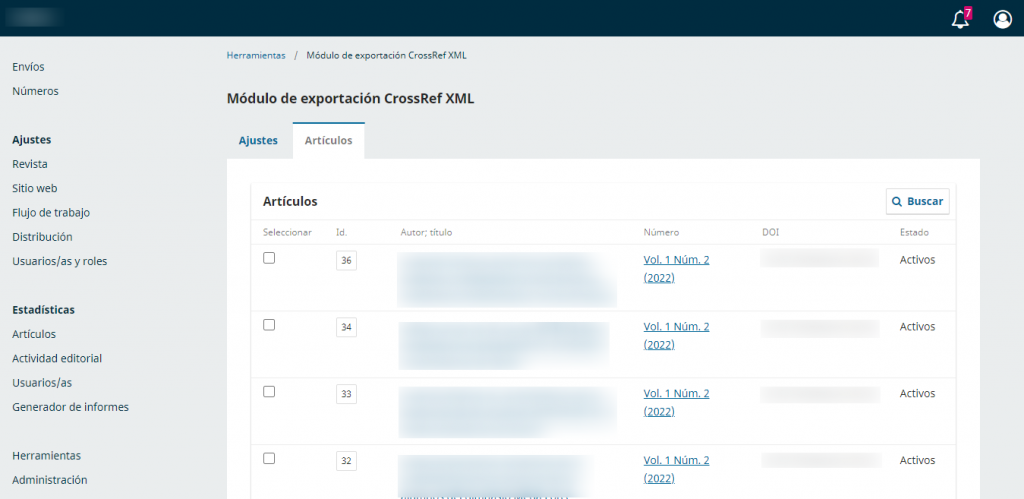The width and height of the screenshot is (1024, 499).
Task: Click the Id. box showing 36
Action: coord(346,261)
